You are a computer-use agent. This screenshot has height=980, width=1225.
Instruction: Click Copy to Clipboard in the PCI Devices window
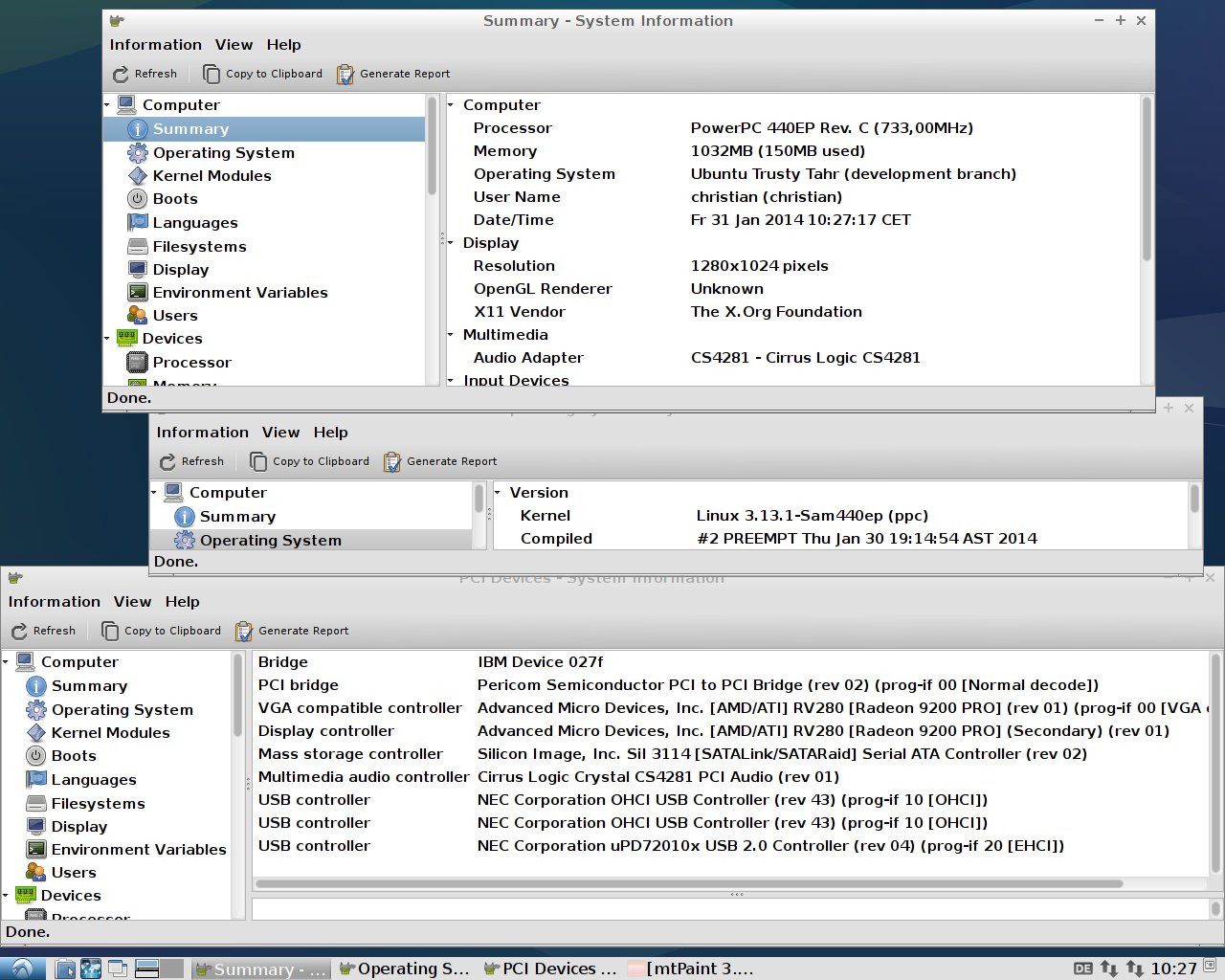click(x=161, y=631)
